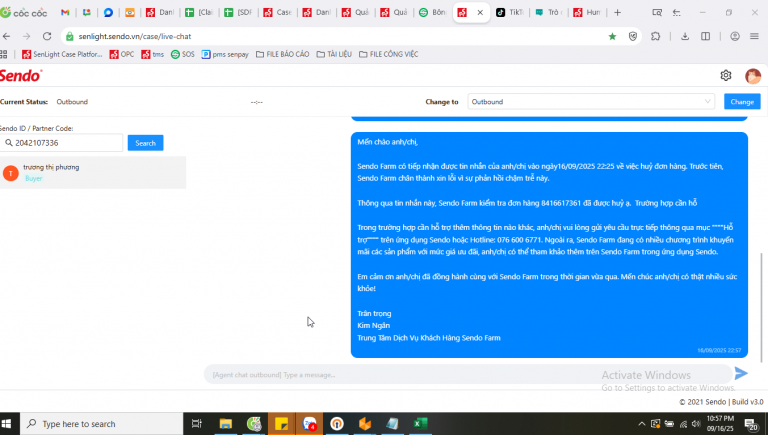The image size is (768, 435).
Task: Open the tms bookmark
Action: point(153,54)
